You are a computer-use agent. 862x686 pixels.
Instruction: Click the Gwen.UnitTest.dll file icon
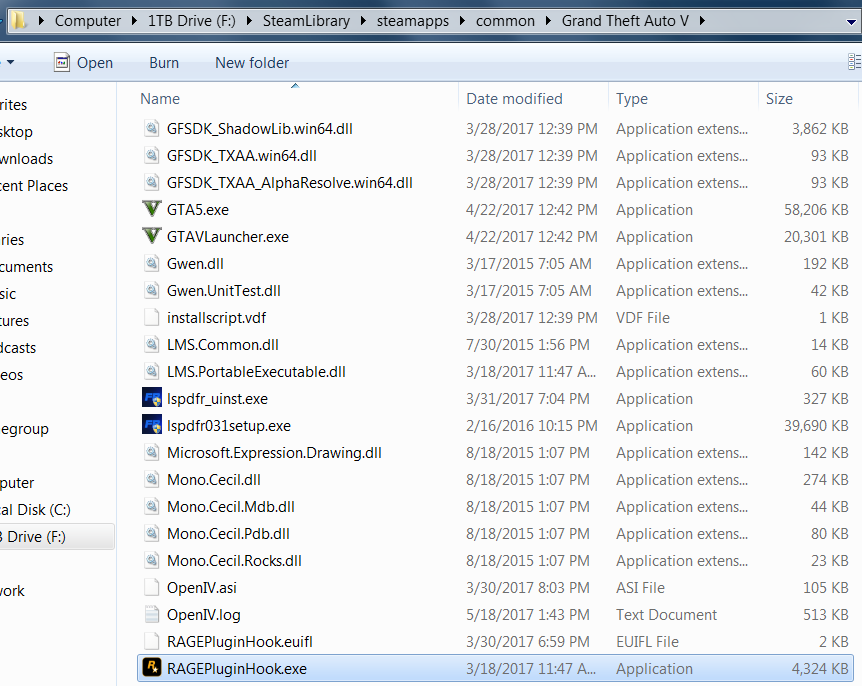[x=152, y=290]
